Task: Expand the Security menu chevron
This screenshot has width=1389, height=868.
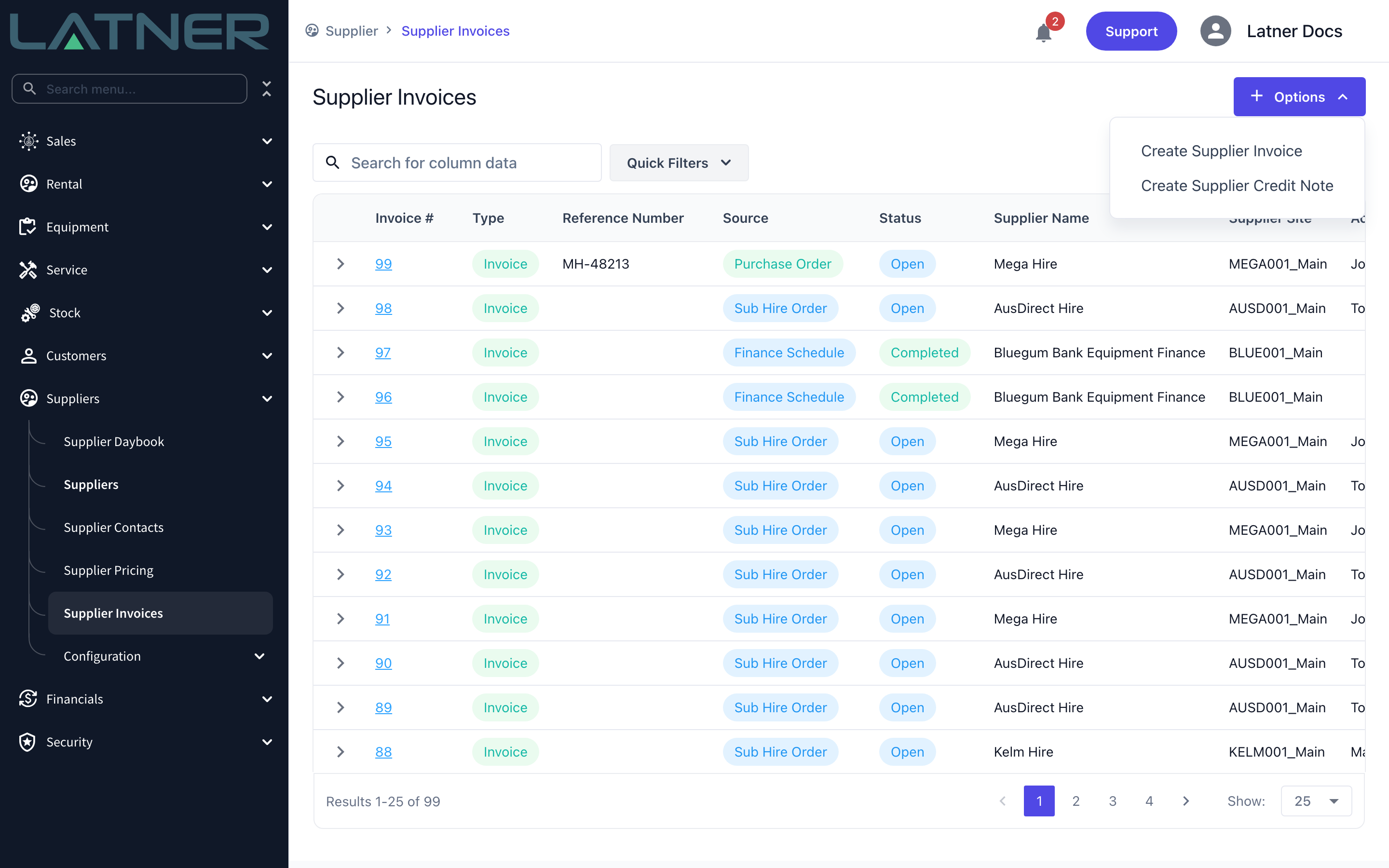Action: tap(267, 742)
